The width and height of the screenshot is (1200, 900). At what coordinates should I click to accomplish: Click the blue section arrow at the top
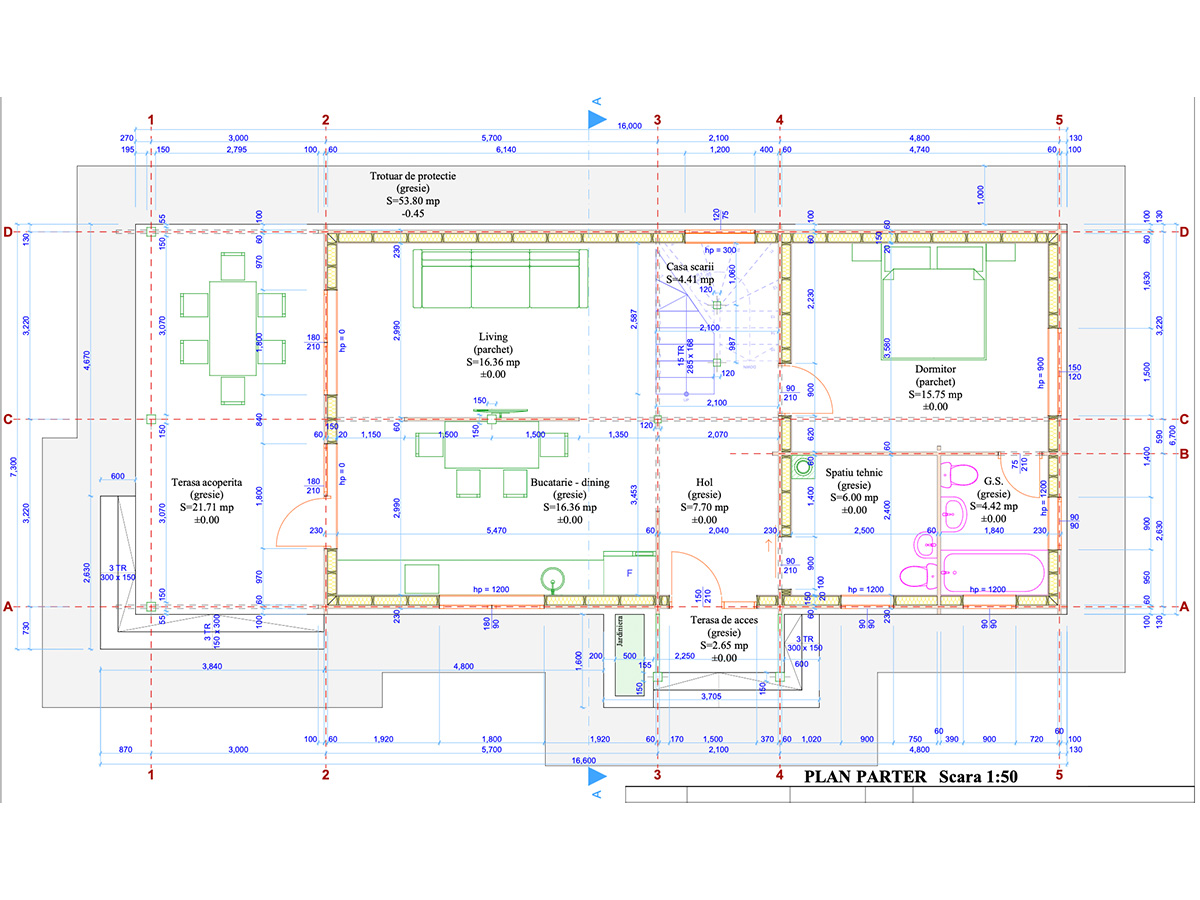point(597,119)
